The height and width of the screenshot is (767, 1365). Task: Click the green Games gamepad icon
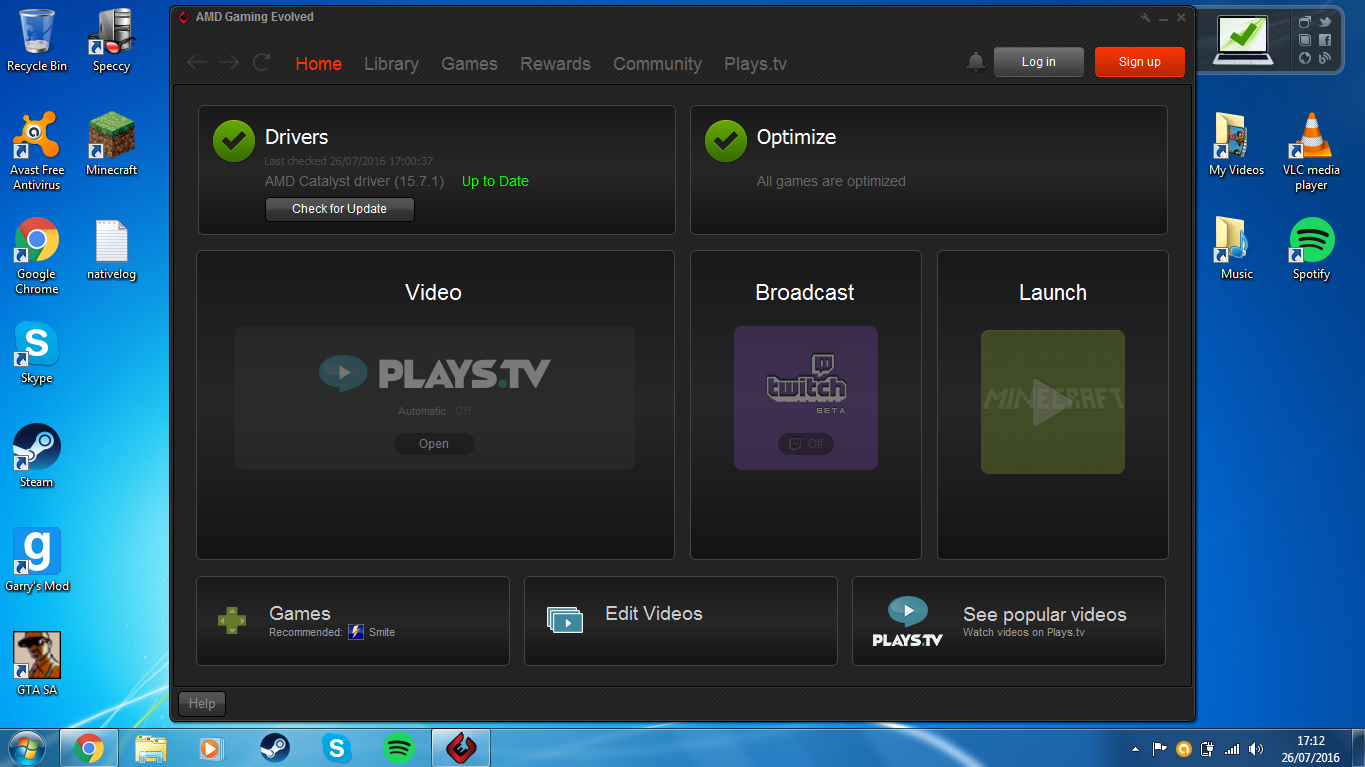click(x=232, y=620)
